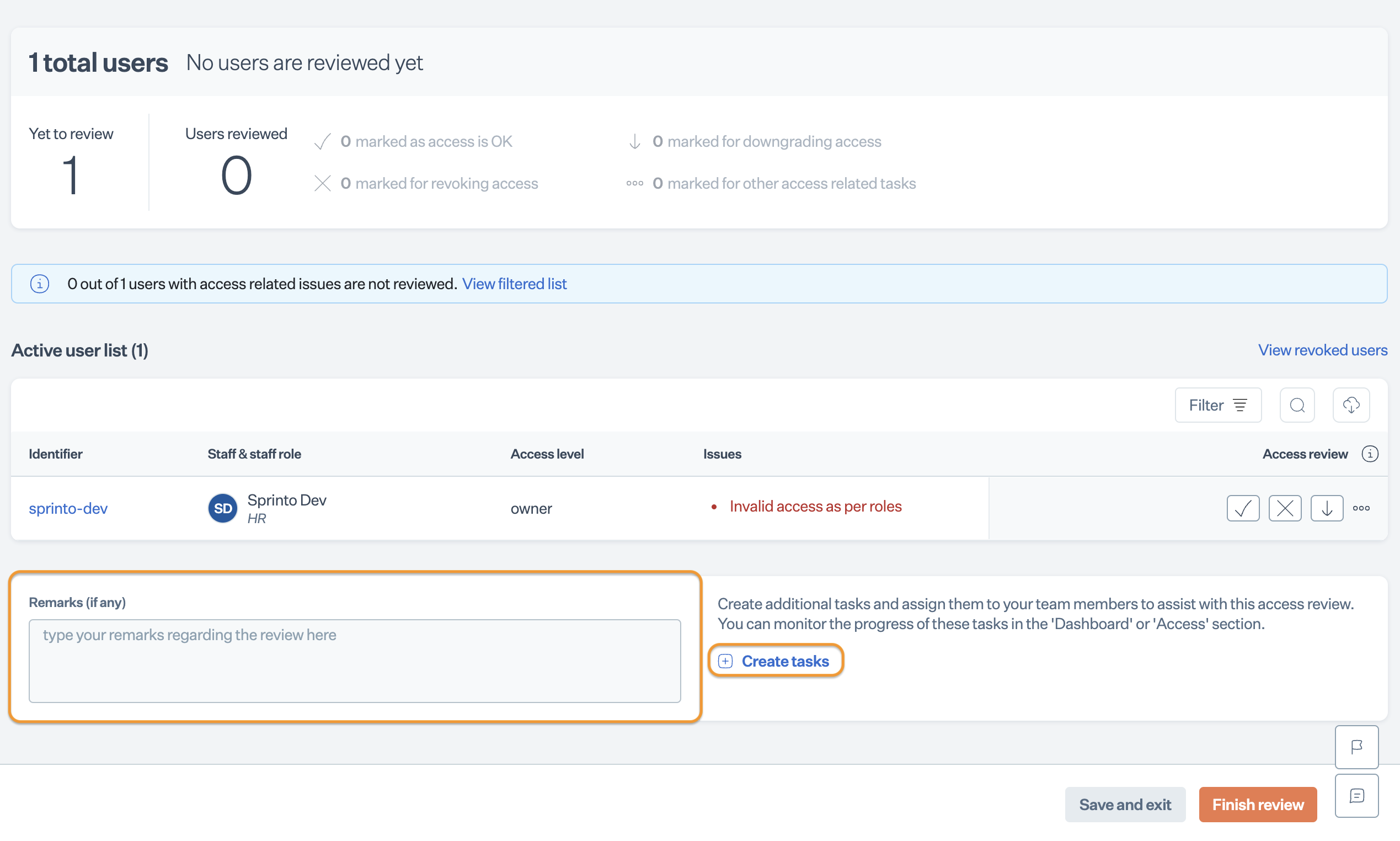This screenshot has height=841, width=1400.
Task: Mark sprinto-dev access as OK checkmark
Action: 1243,508
